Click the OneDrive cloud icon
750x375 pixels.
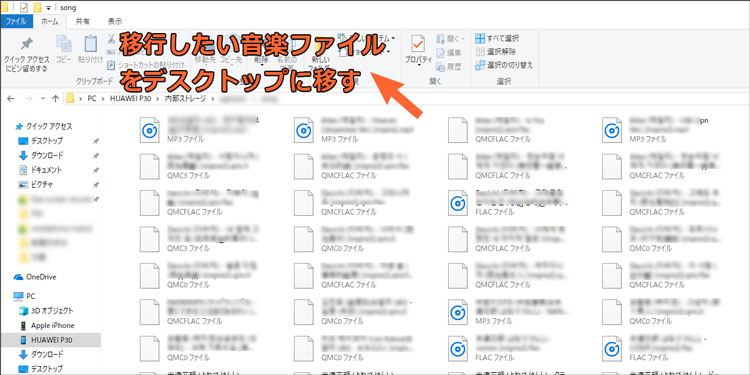(19, 277)
